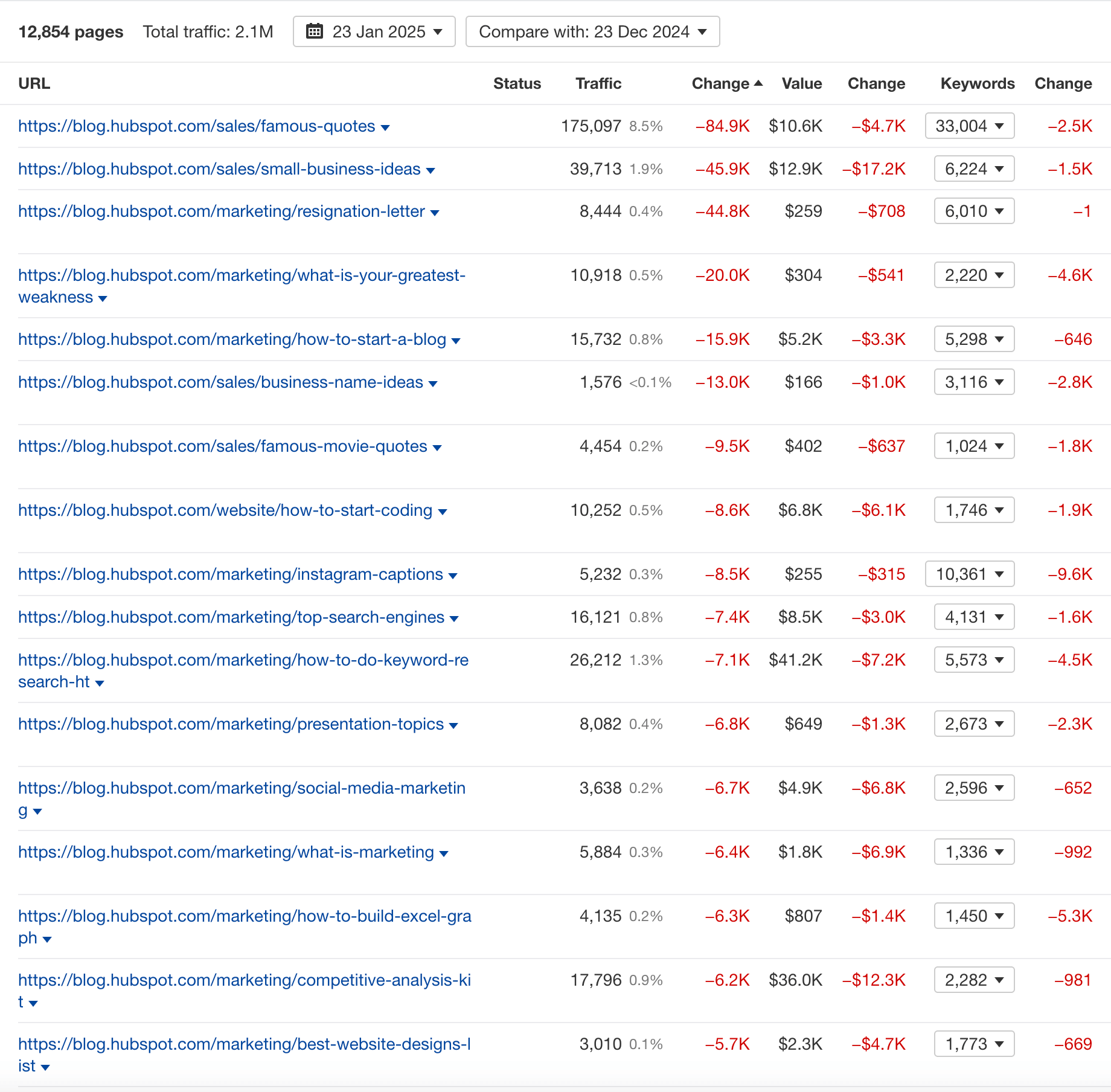Click the caret after the top-search-engines URL
1111x1092 pixels.
point(455,618)
